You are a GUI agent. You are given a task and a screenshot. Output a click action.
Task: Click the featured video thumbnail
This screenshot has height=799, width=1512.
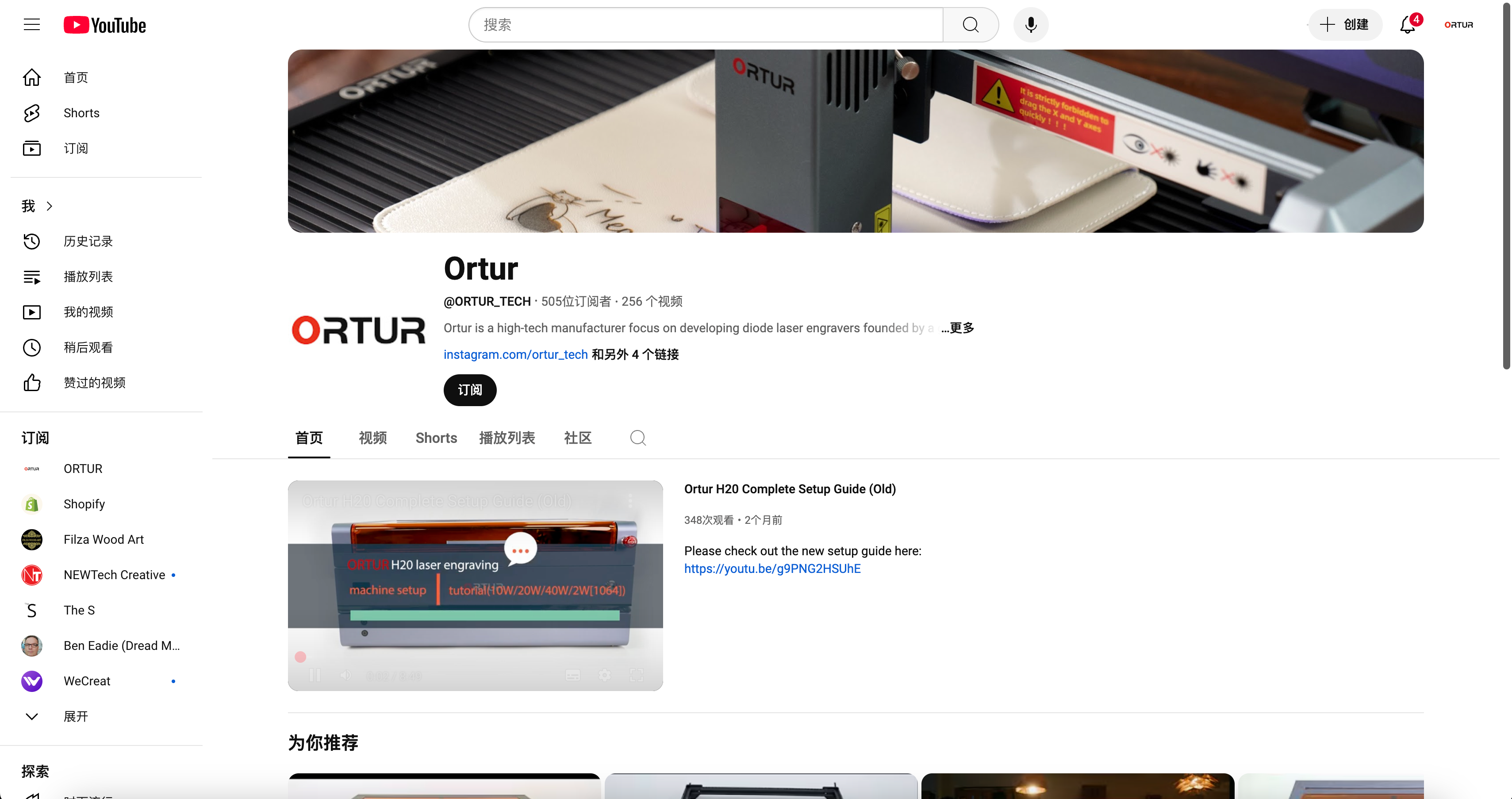(x=476, y=585)
